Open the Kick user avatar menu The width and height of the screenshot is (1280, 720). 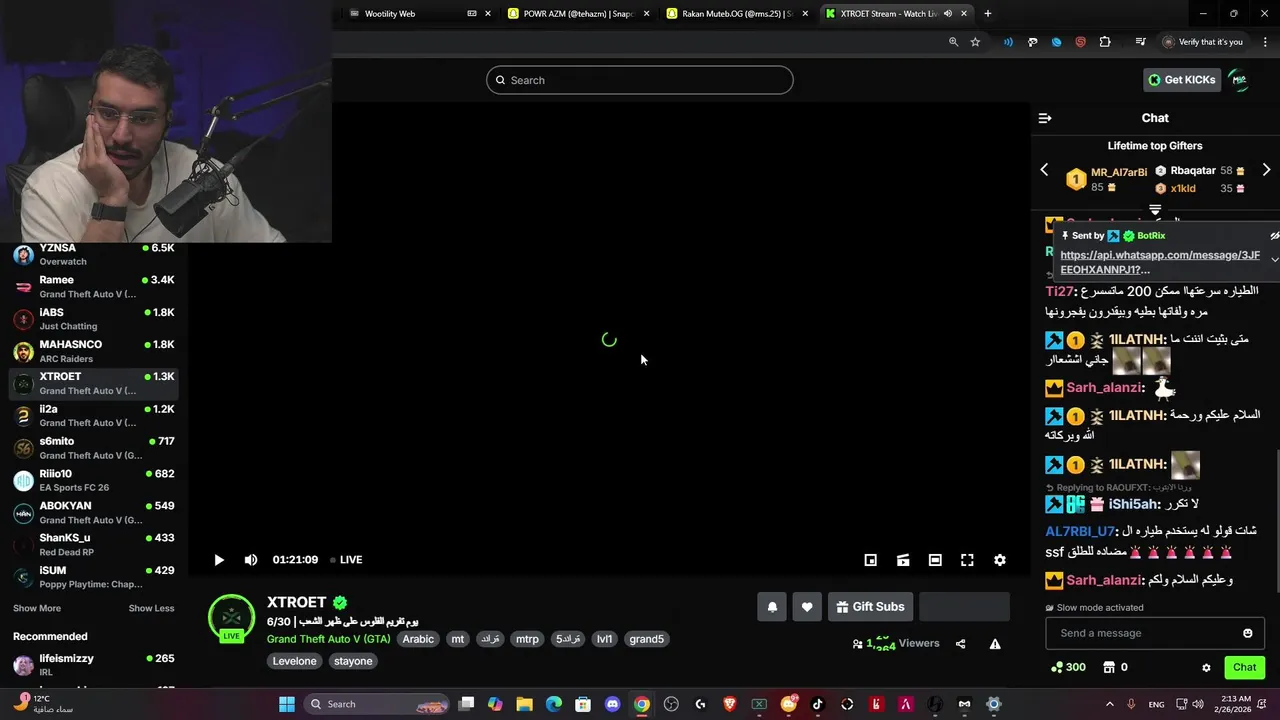pyautogui.click(x=1239, y=80)
